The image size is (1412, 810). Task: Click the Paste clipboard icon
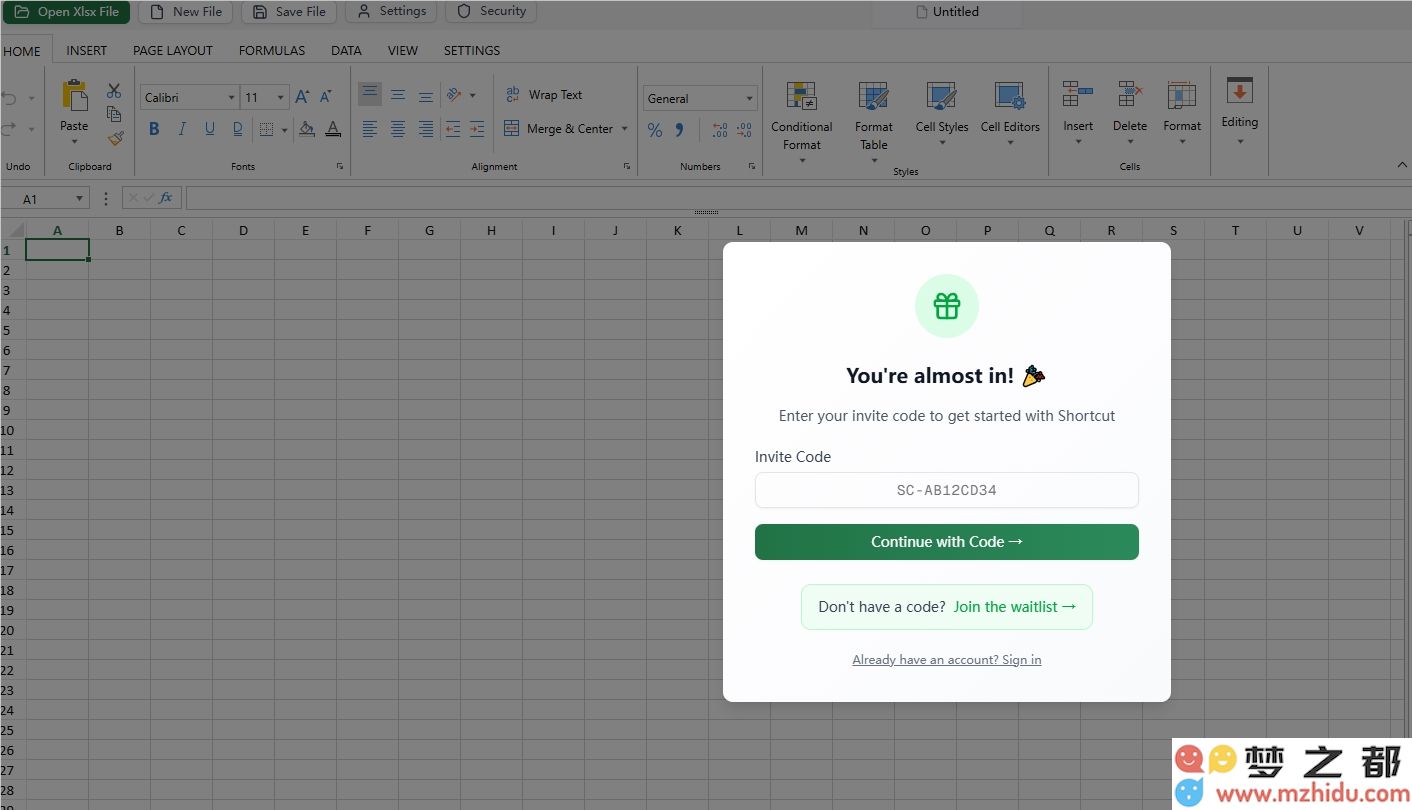point(74,97)
